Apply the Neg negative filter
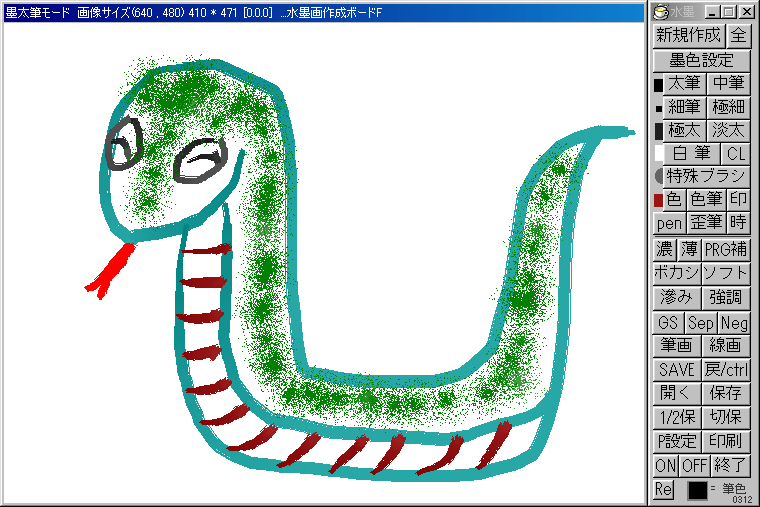 click(x=734, y=323)
